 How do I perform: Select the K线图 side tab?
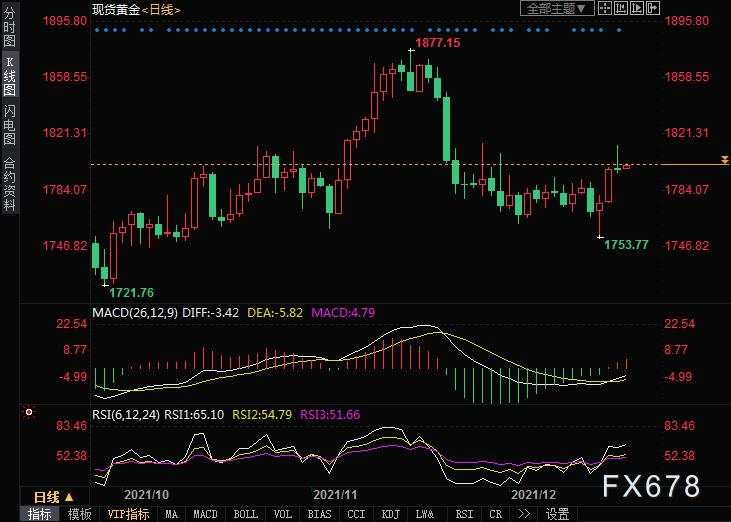[x=9, y=76]
